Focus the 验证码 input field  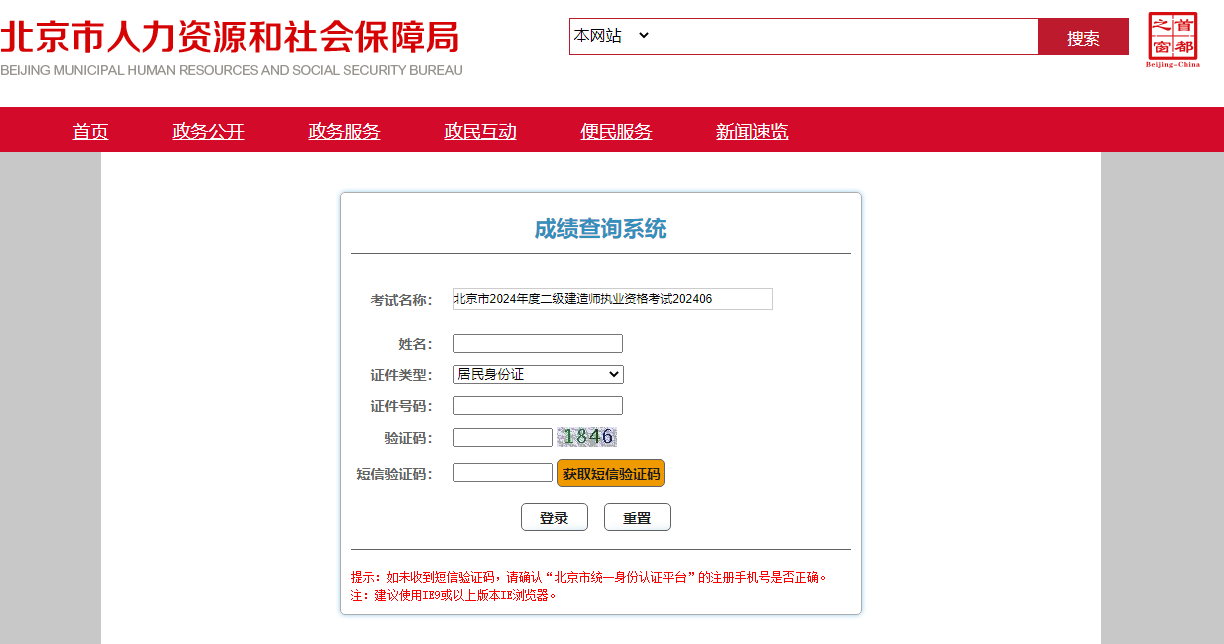pos(502,438)
